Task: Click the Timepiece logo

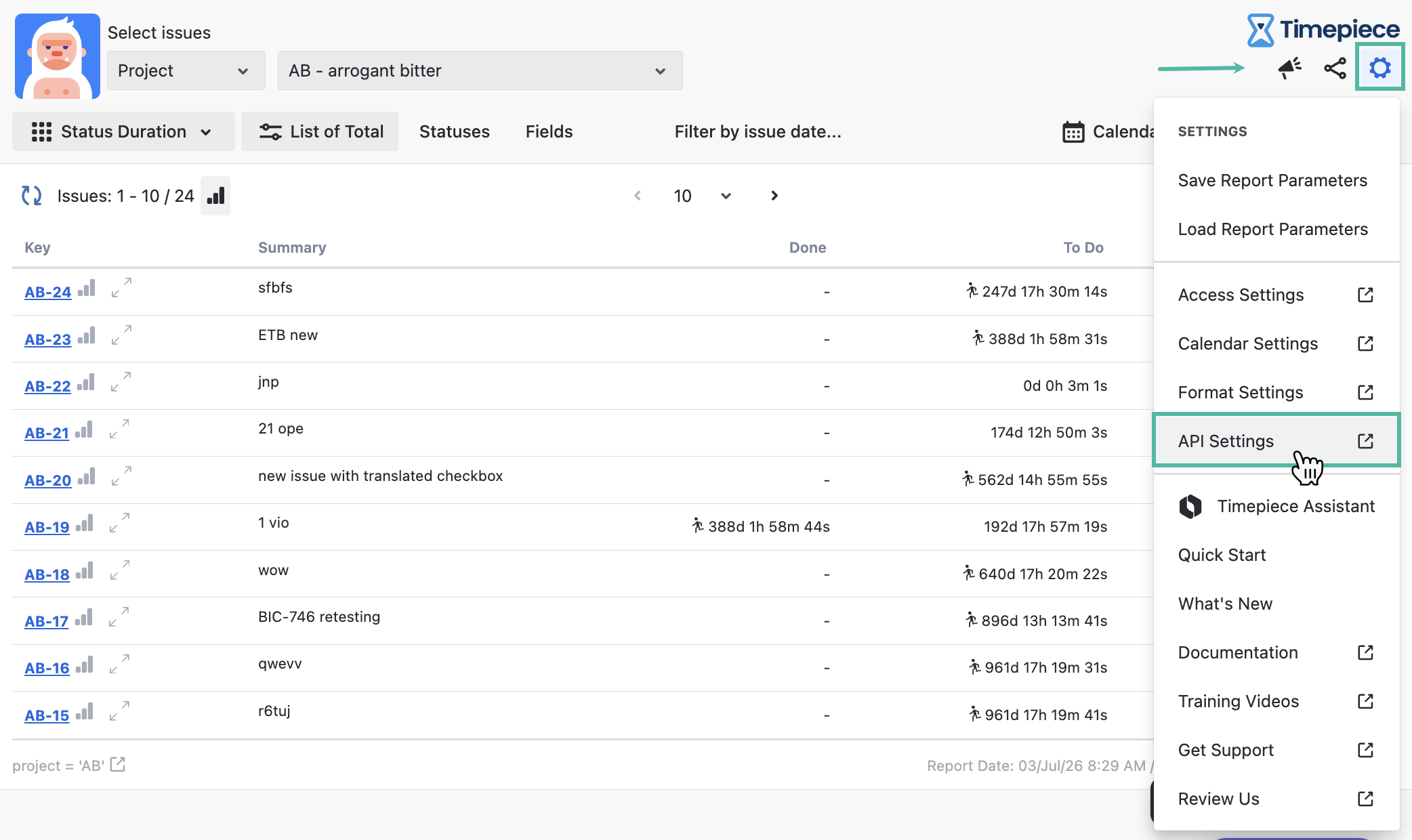Action: point(1323,30)
